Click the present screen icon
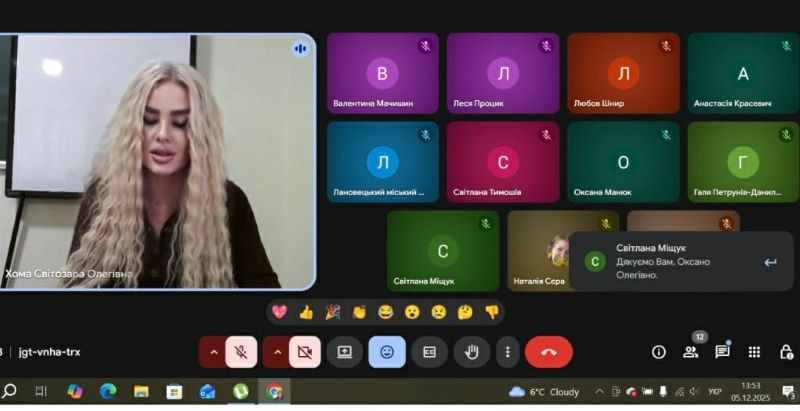The height and width of the screenshot is (411, 800). click(x=345, y=352)
